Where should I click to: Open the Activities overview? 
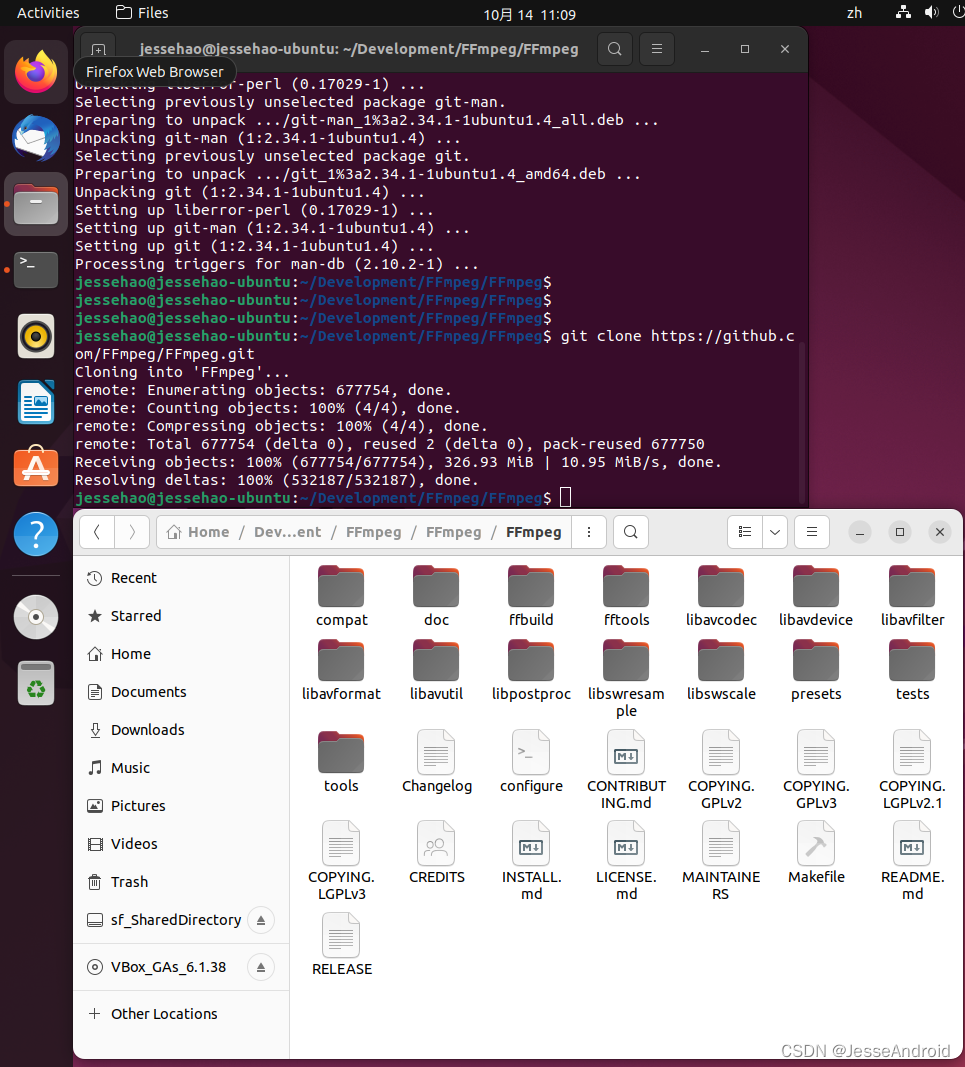click(x=48, y=13)
